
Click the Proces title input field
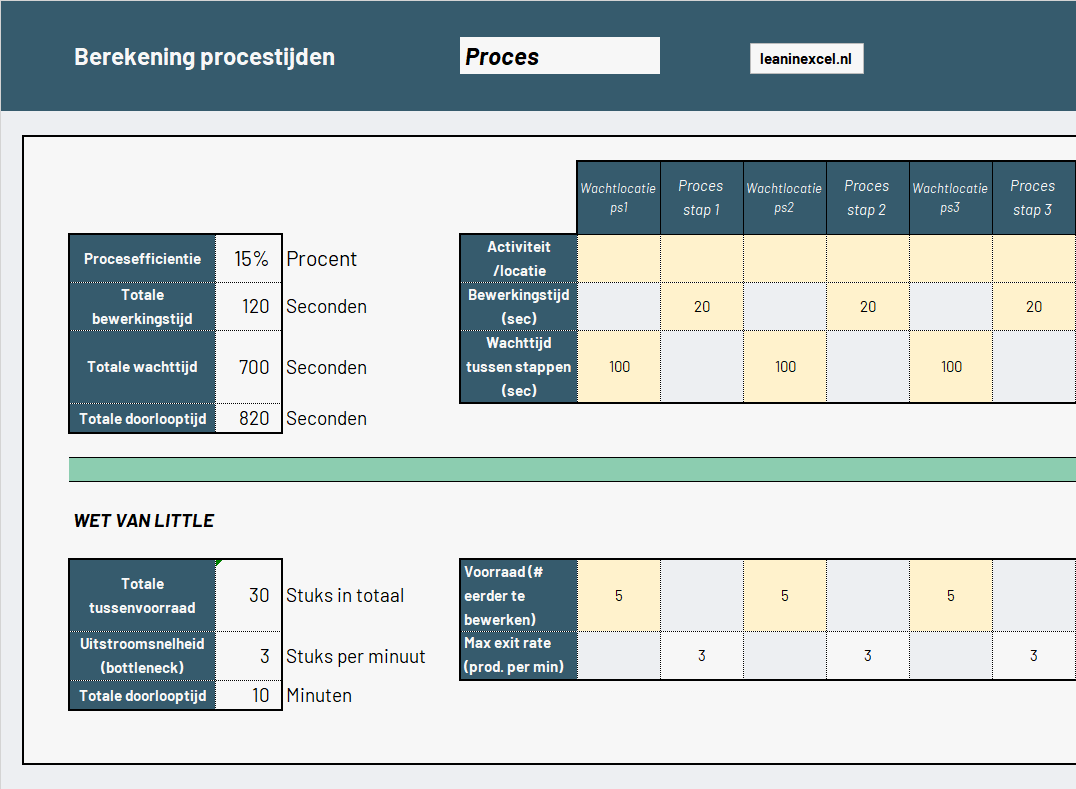[559, 55]
